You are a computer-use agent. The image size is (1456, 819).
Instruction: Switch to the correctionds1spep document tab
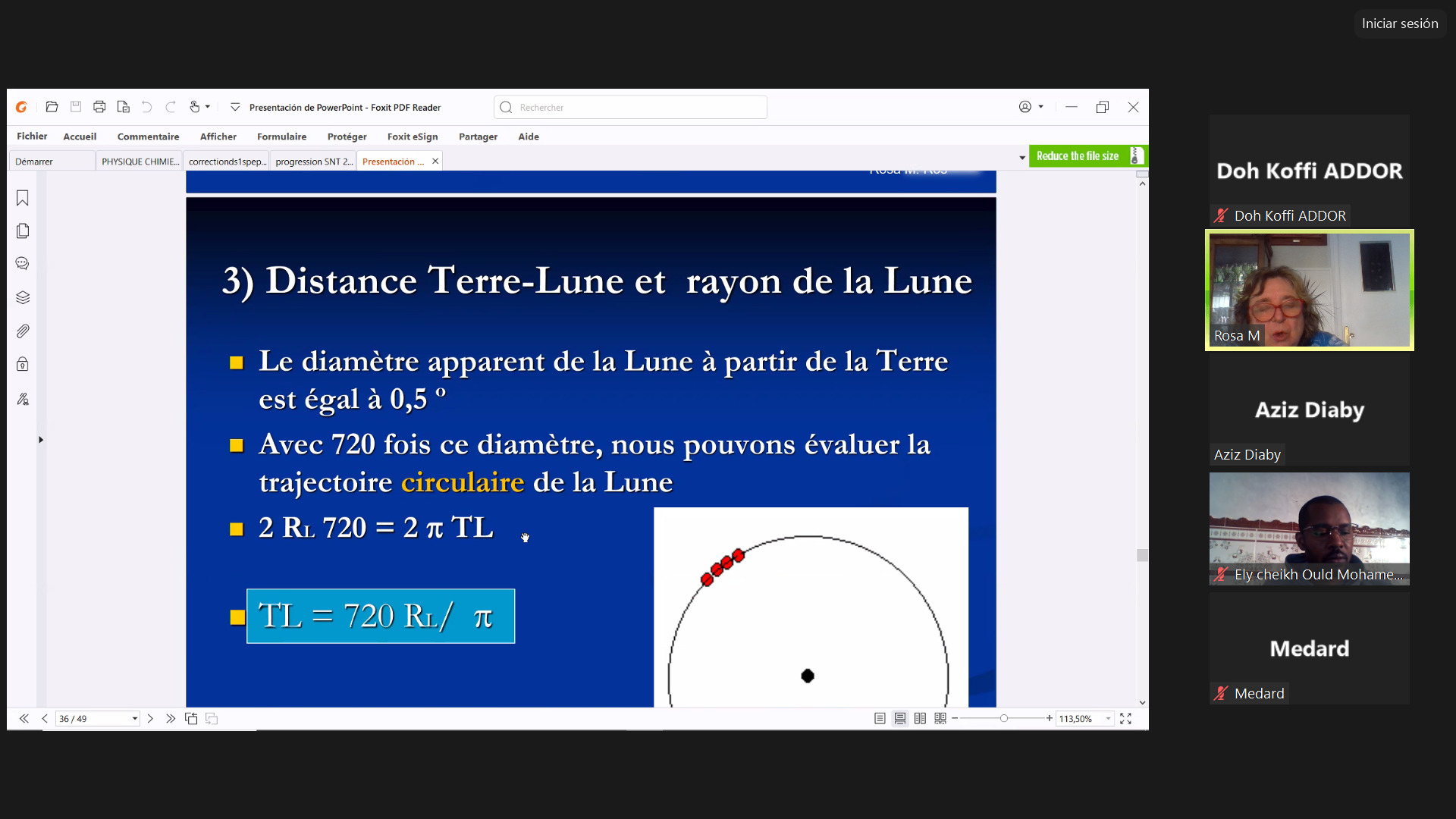pos(227,162)
